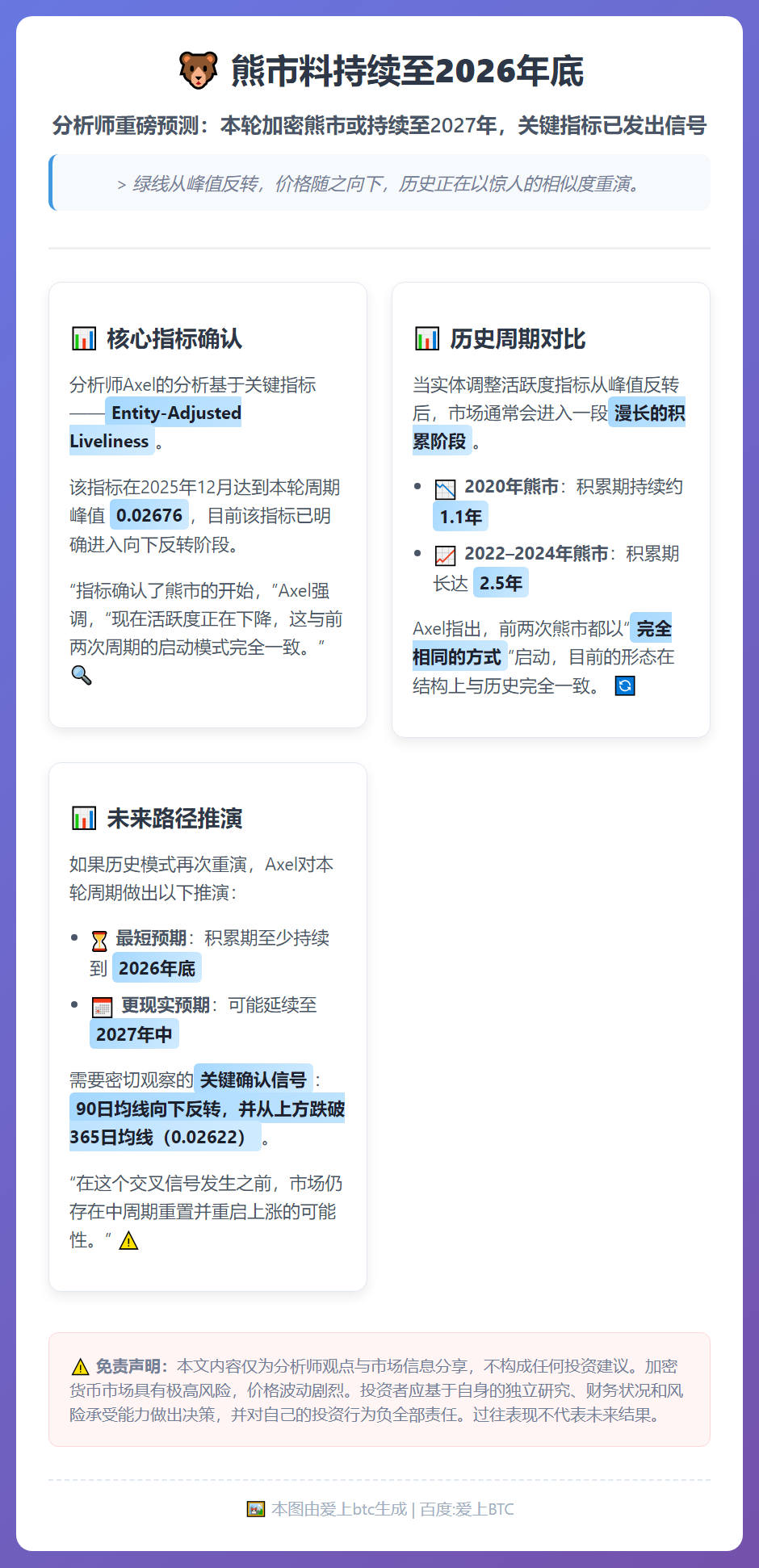Click the highlighted 2.5年 value
Screen dimensions: 759x1568
point(501,582)
